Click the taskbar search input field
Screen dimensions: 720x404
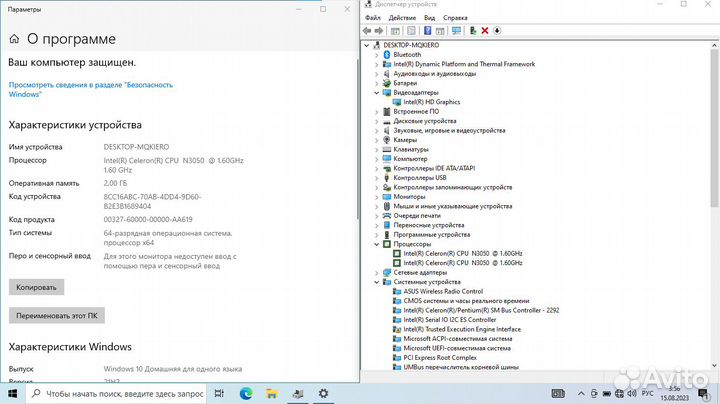point(120,395)
